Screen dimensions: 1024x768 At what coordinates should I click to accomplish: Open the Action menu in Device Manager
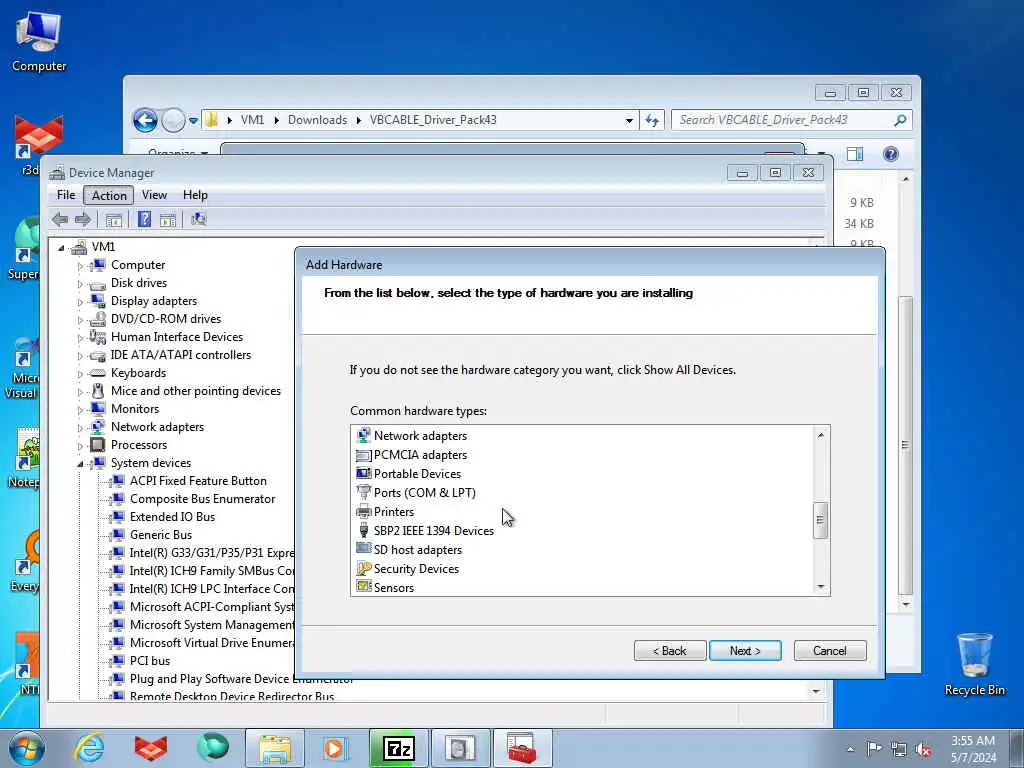(109, 195)
